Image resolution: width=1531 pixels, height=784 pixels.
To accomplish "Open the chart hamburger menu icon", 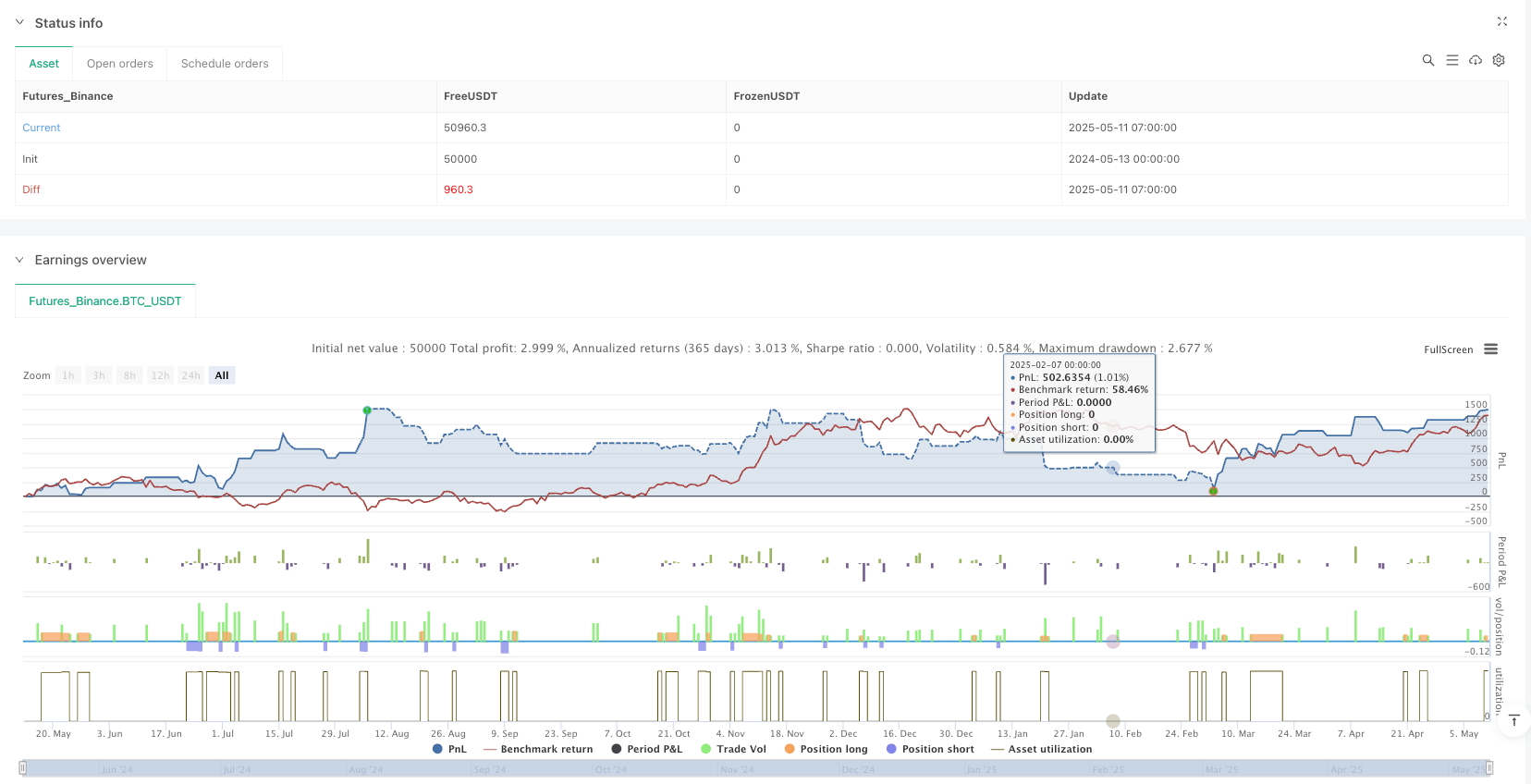I will point(1490,349).
